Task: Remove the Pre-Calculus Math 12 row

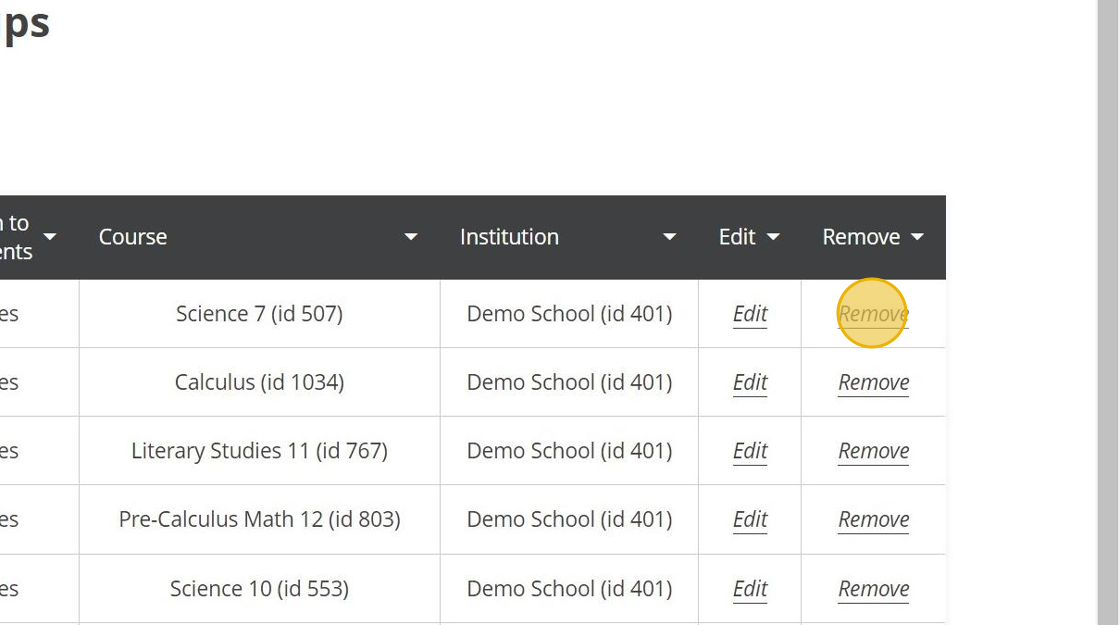Action: click(x=873, y=519)
